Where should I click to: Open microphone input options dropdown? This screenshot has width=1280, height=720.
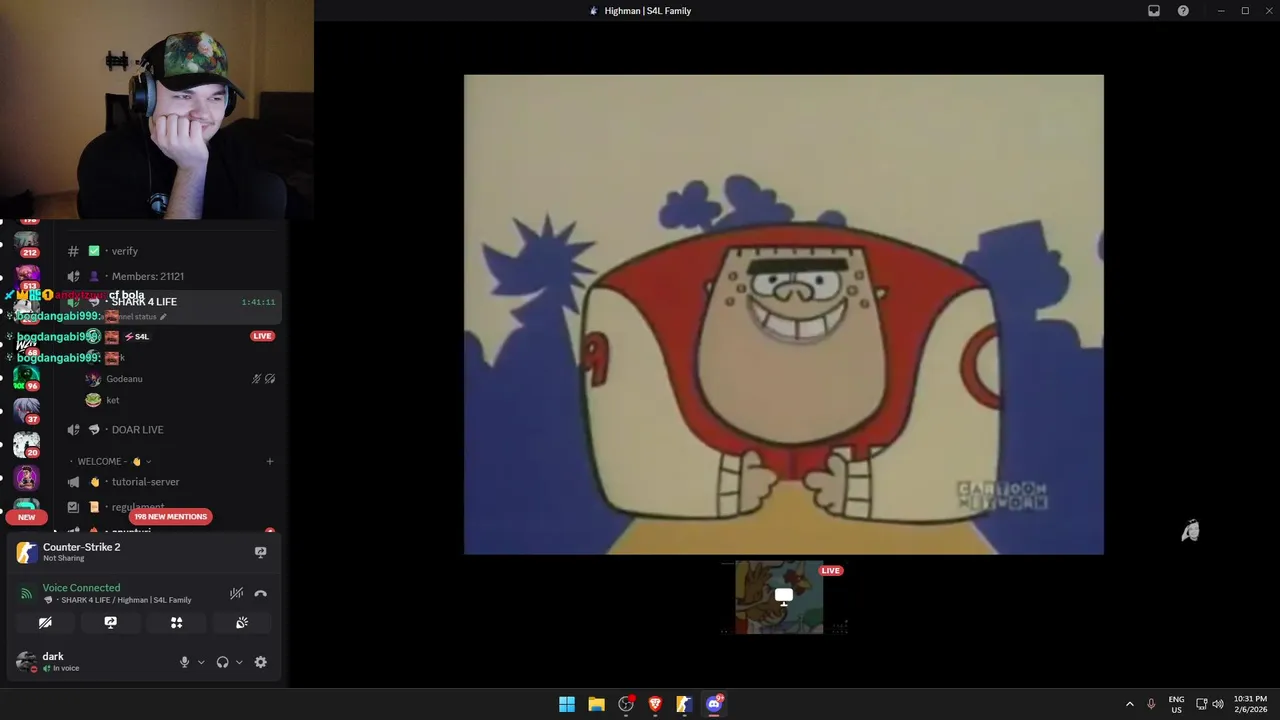click(x=201, y=662)
